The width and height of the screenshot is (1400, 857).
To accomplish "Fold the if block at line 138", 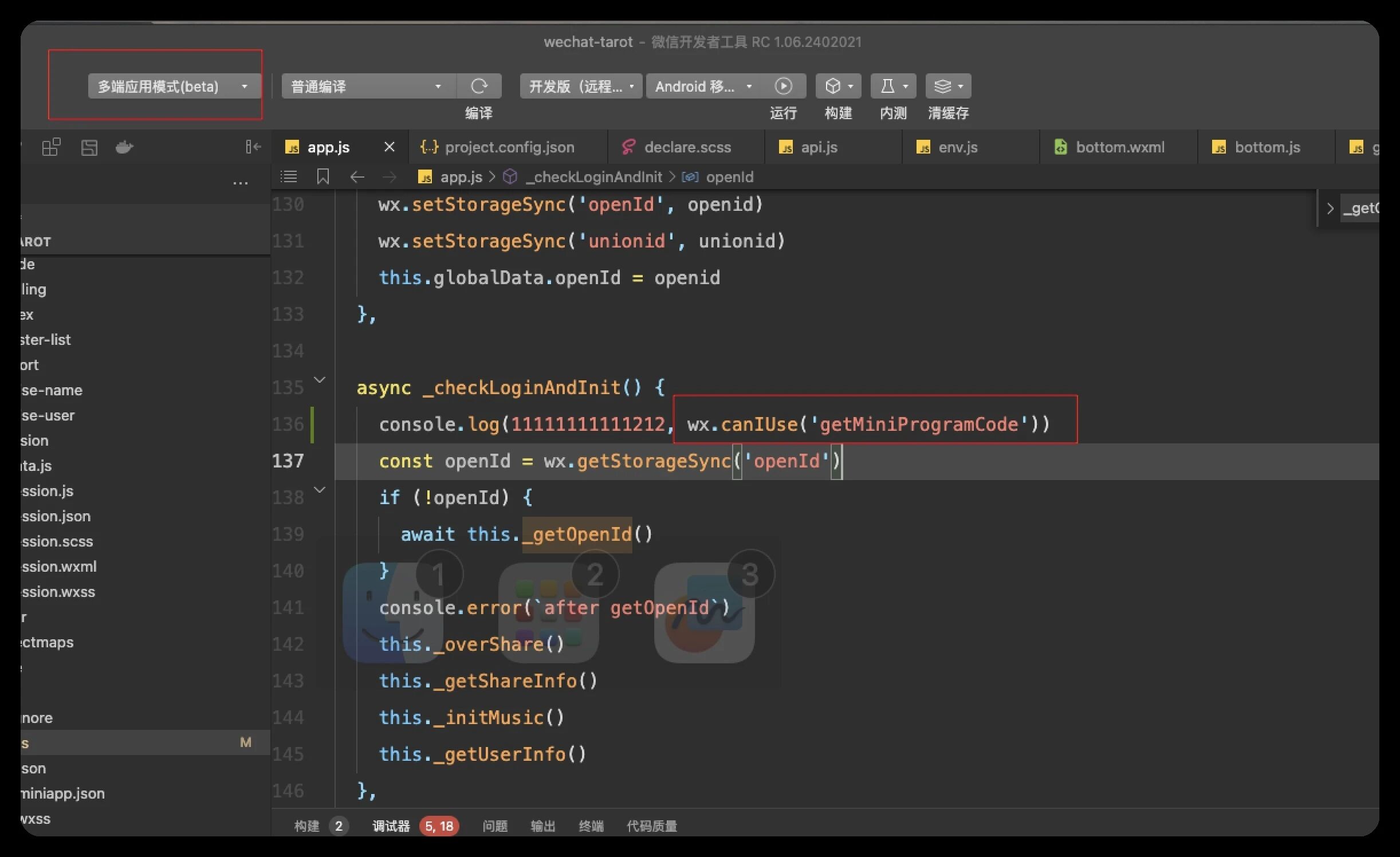I will click(x=320, y=490).
